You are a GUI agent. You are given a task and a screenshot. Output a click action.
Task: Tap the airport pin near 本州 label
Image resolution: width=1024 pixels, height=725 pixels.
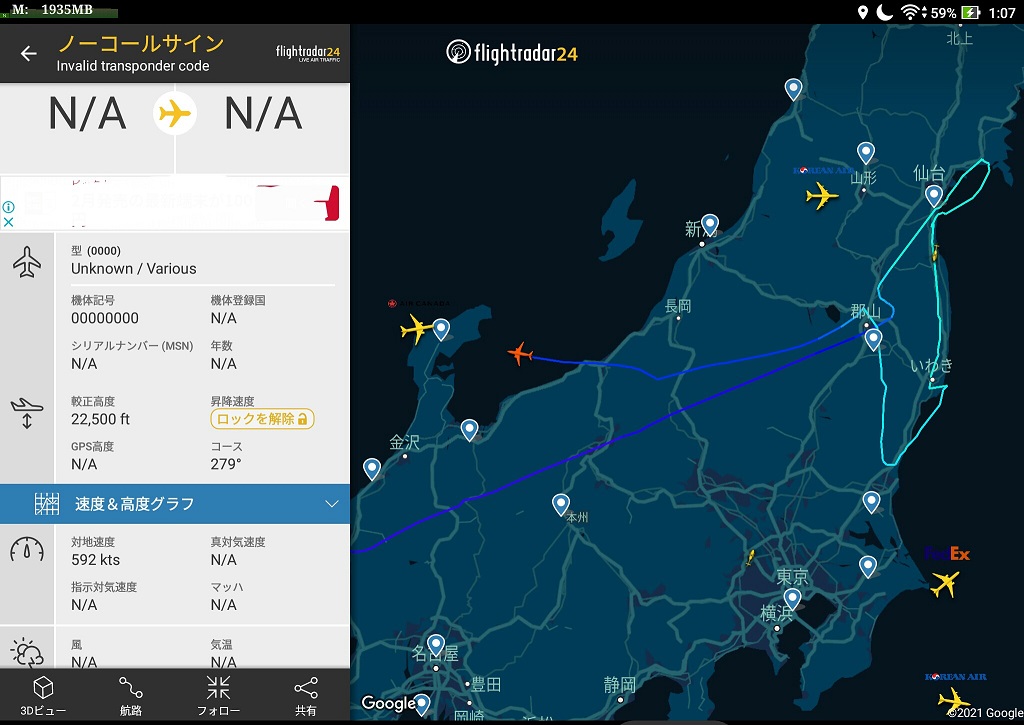pyautogui.click(x=560, y=505)
